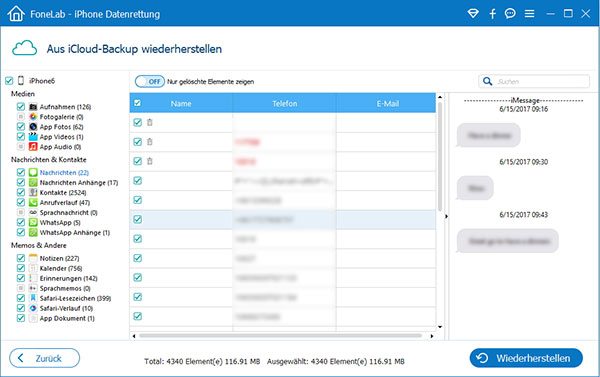Image resolution: width=600 pixels, height=377 pixels.
Task: Uncheck the Kalender (756) checkbox
Action: coord(21,268)
